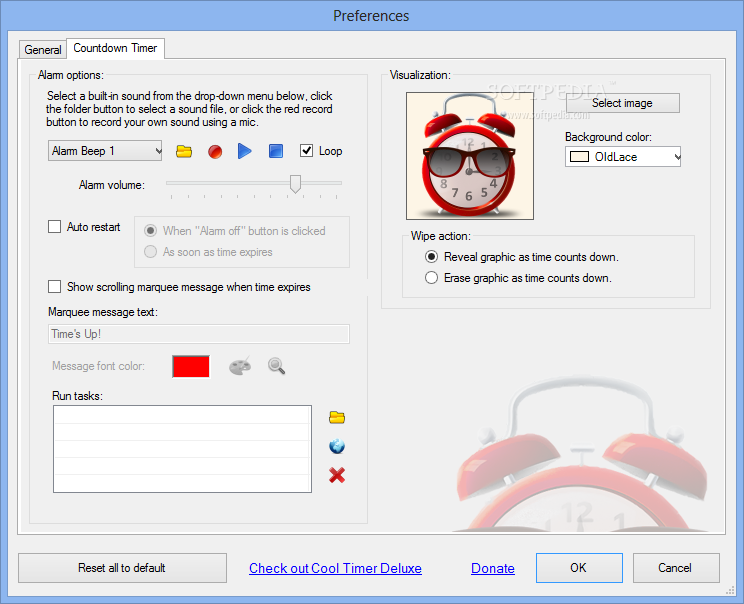This screenshot has height=604, width=744.
Task: Click the red message font color swatch
Action: click(x=191, y=366)
